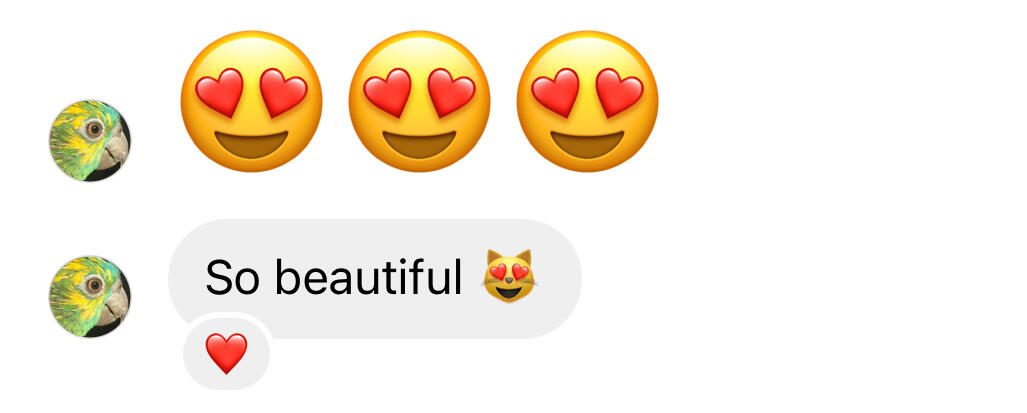Screen dimensions: 1027x413
Task: Open the reaction pill under the message bubble
Action: pos(227,353)
